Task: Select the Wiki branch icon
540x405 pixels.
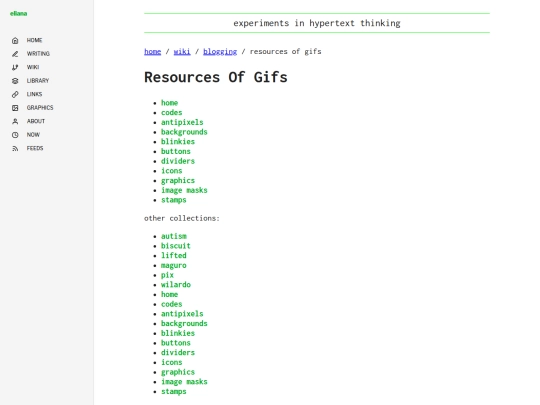Action: point(15,68)
